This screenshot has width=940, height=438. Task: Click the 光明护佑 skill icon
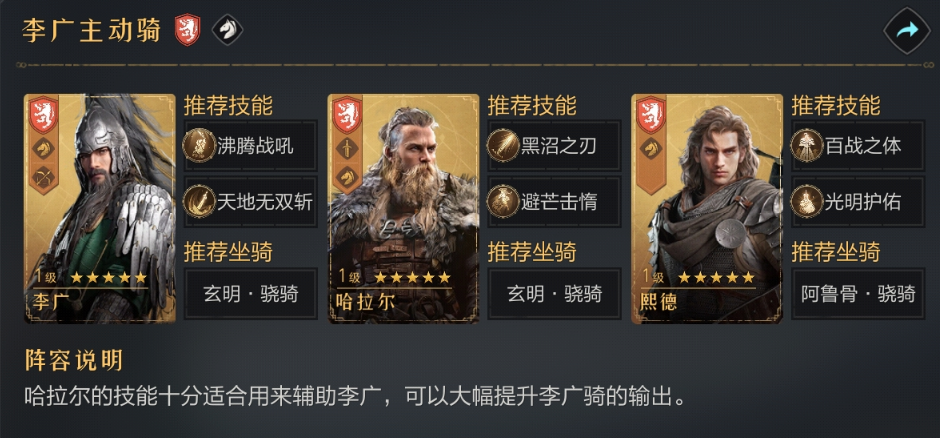click(x=807, y=201)
